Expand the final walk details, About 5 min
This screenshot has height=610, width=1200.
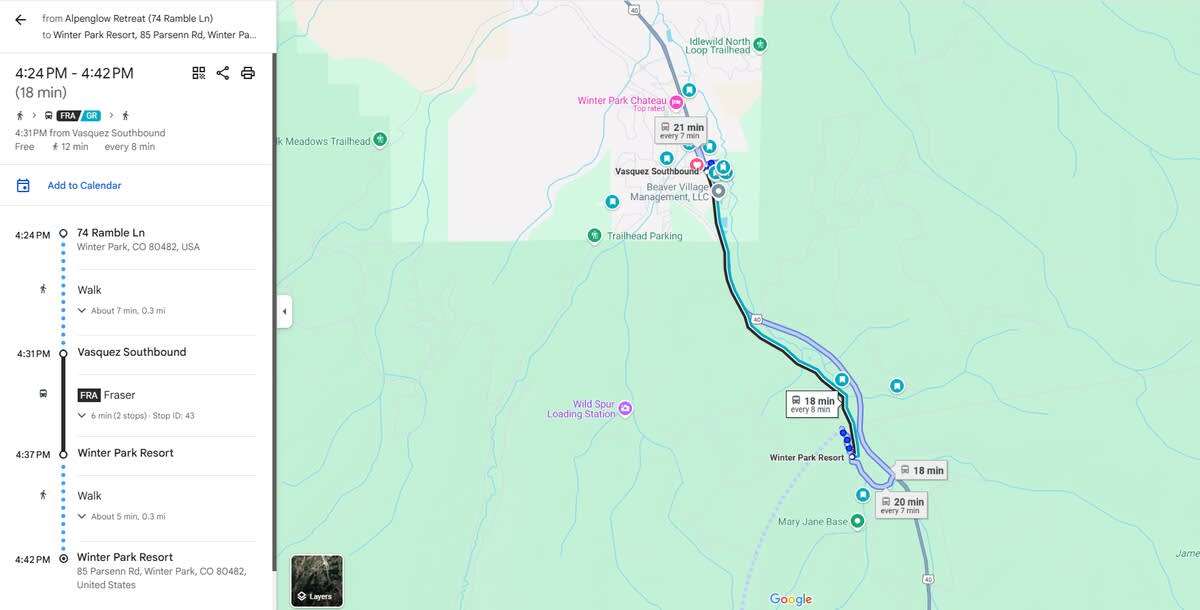[122, 517]
